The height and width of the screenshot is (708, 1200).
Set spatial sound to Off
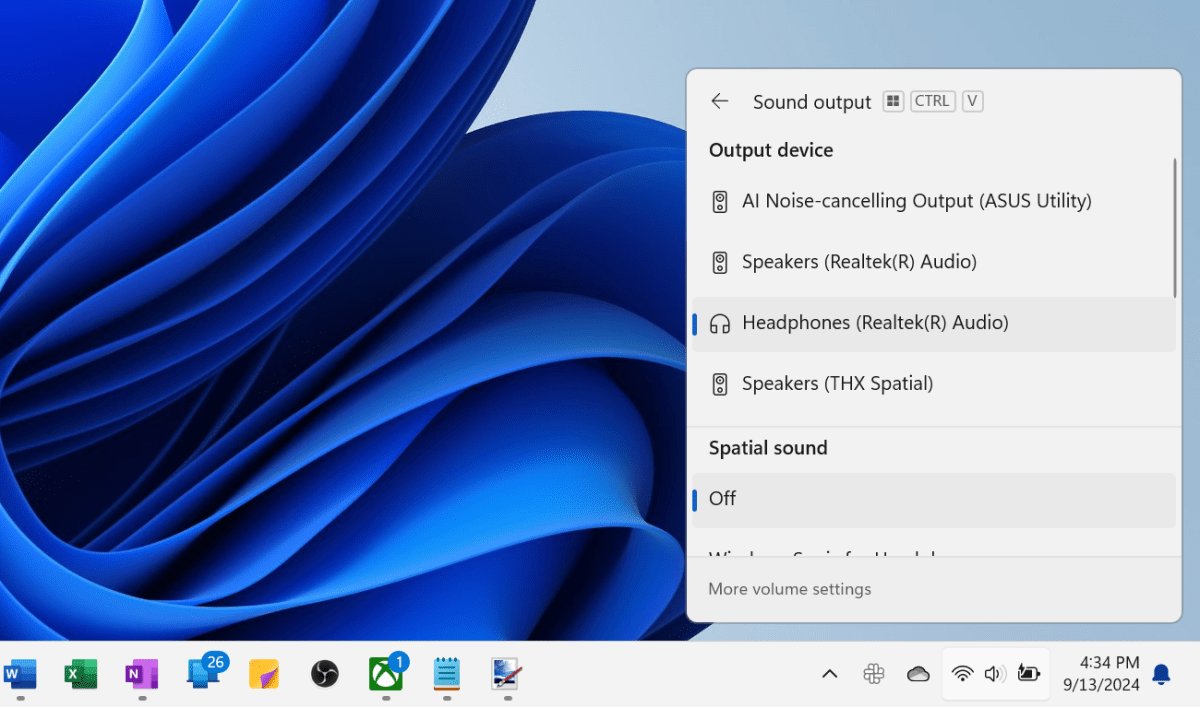pos(934,500)
